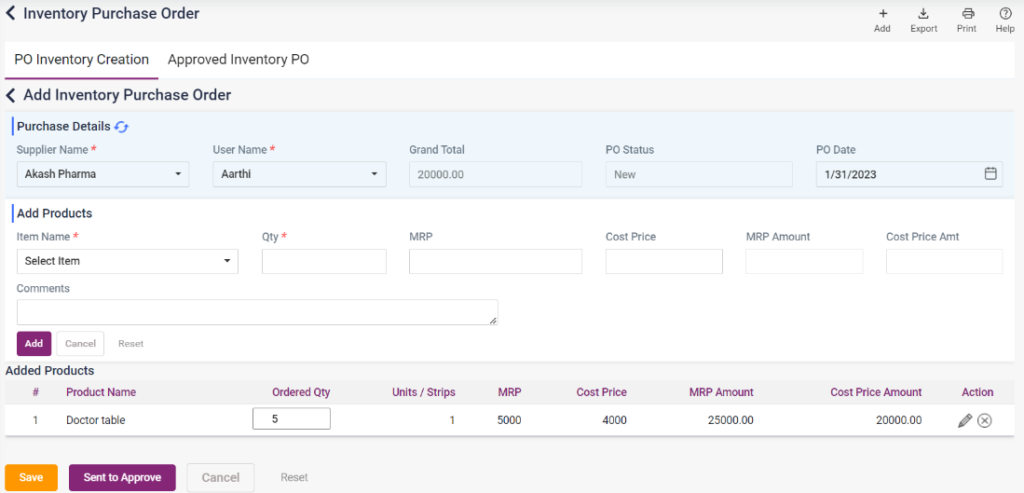
Task: Edit Doctor table row with pencil icon
Action: (964, 421)
